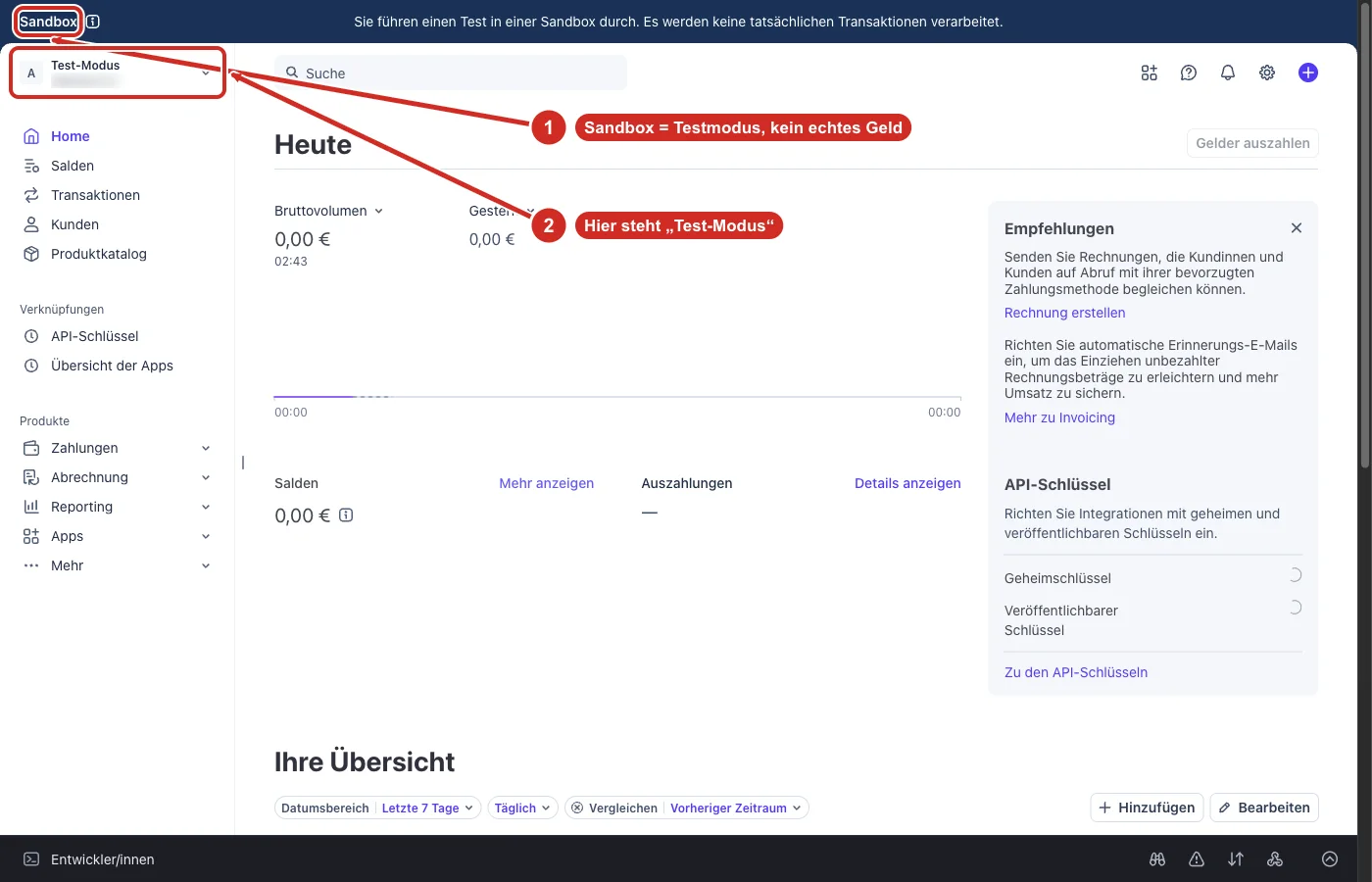
Task: Click the account avatar letter A
Action: click(x=31, y=73)
